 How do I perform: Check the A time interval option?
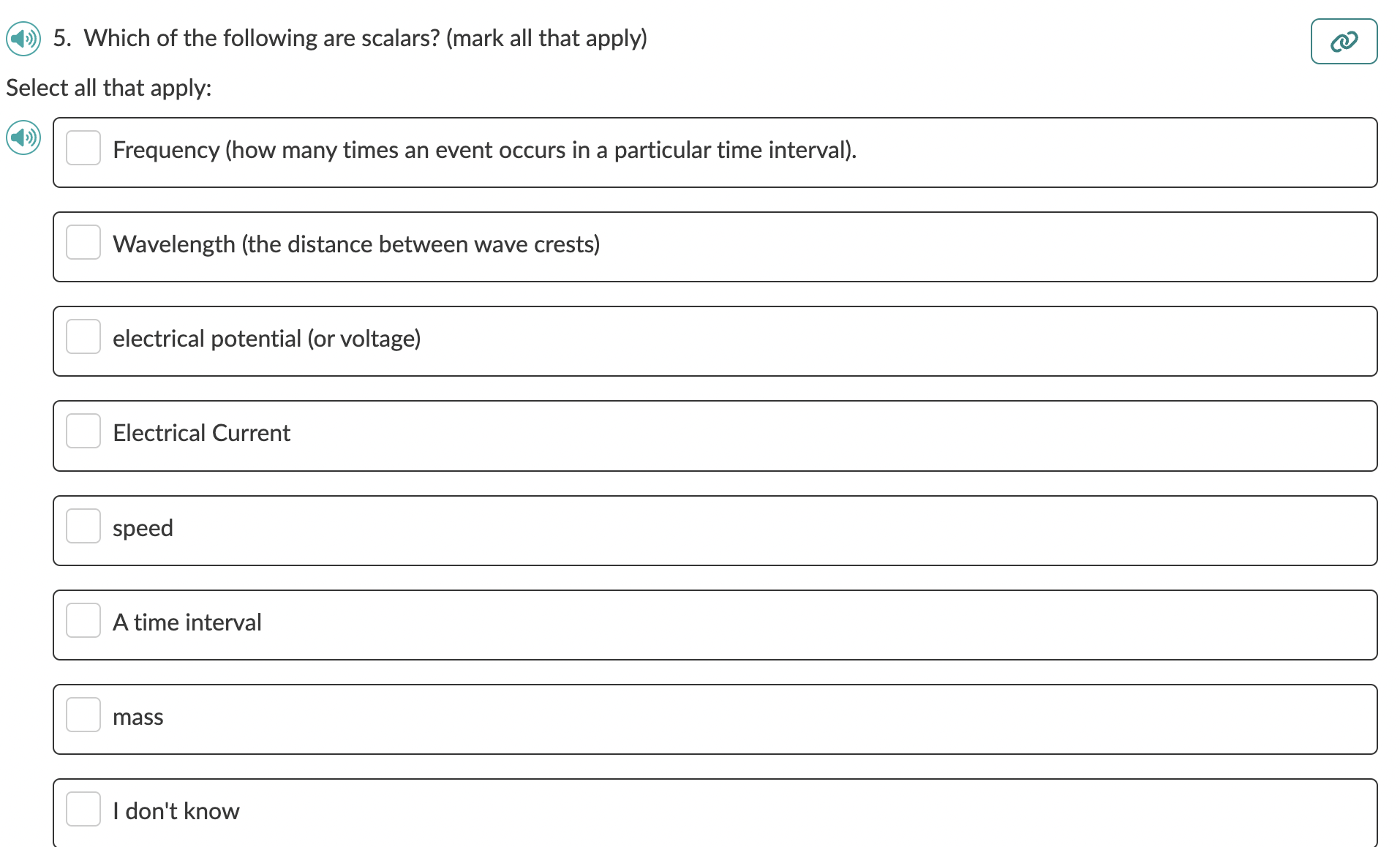(83, 620)
